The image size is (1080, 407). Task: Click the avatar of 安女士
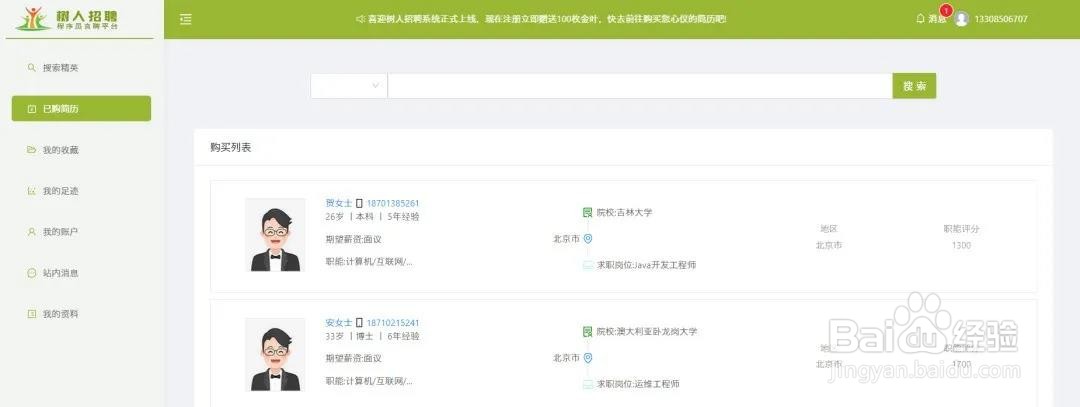pyautogui.click(x=276, y=355)
